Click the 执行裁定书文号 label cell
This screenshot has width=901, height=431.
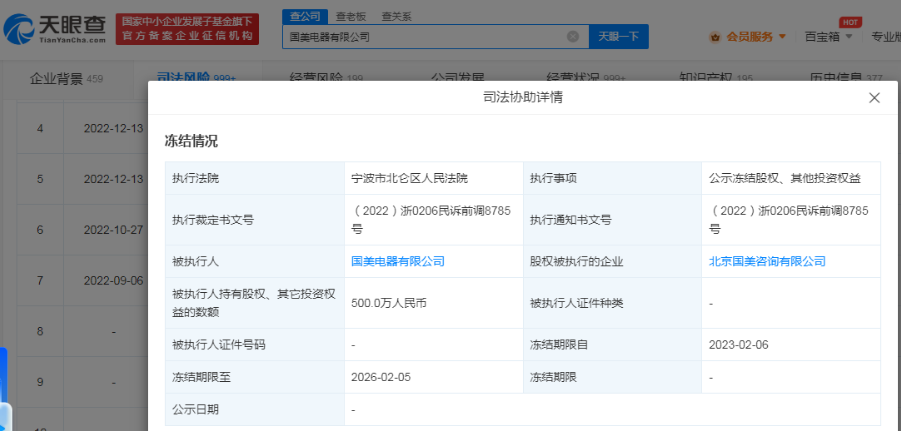255,220
